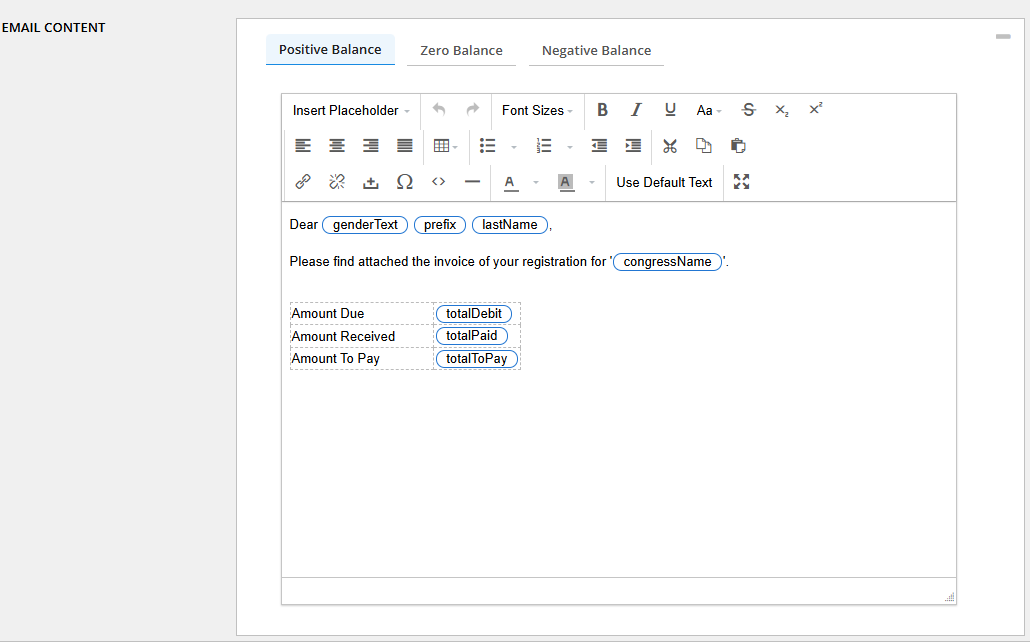Toggle bold formatting in the editor

(x=602, y=110)
